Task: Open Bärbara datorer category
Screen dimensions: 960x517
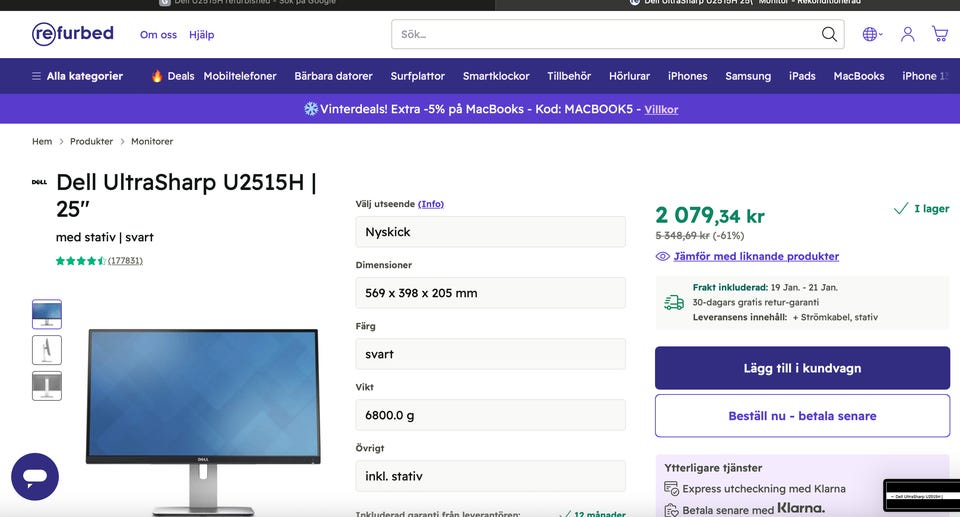Action: point(333,76)
